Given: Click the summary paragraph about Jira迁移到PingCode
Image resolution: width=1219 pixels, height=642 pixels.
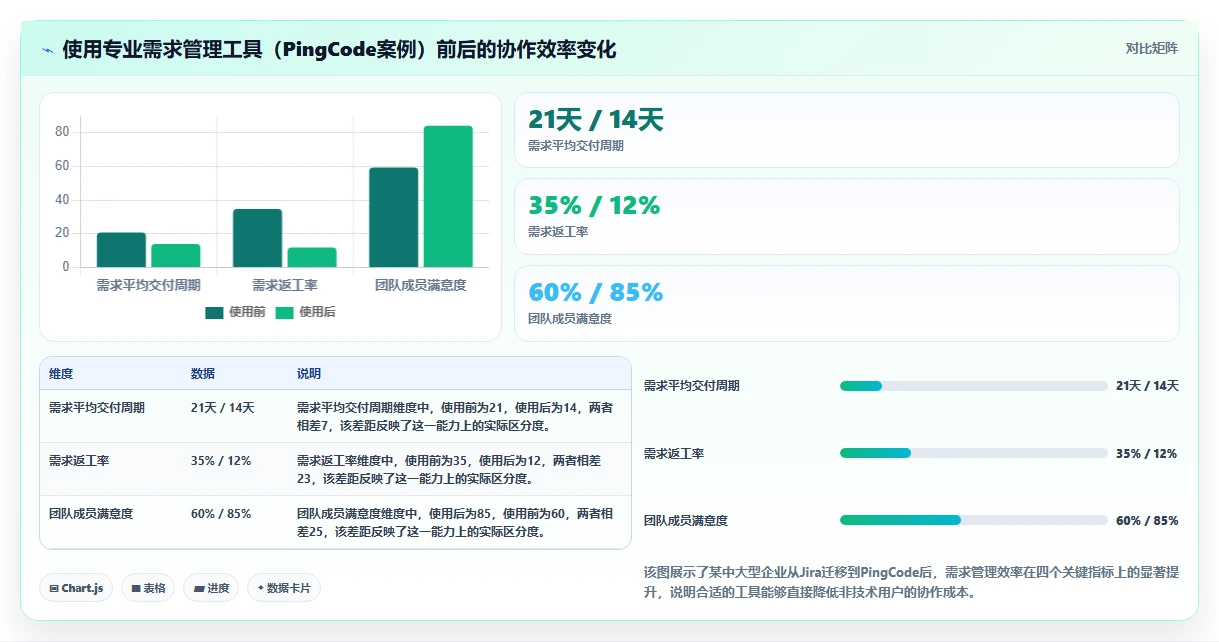Looking at the screenshot, I should [912, 582].
